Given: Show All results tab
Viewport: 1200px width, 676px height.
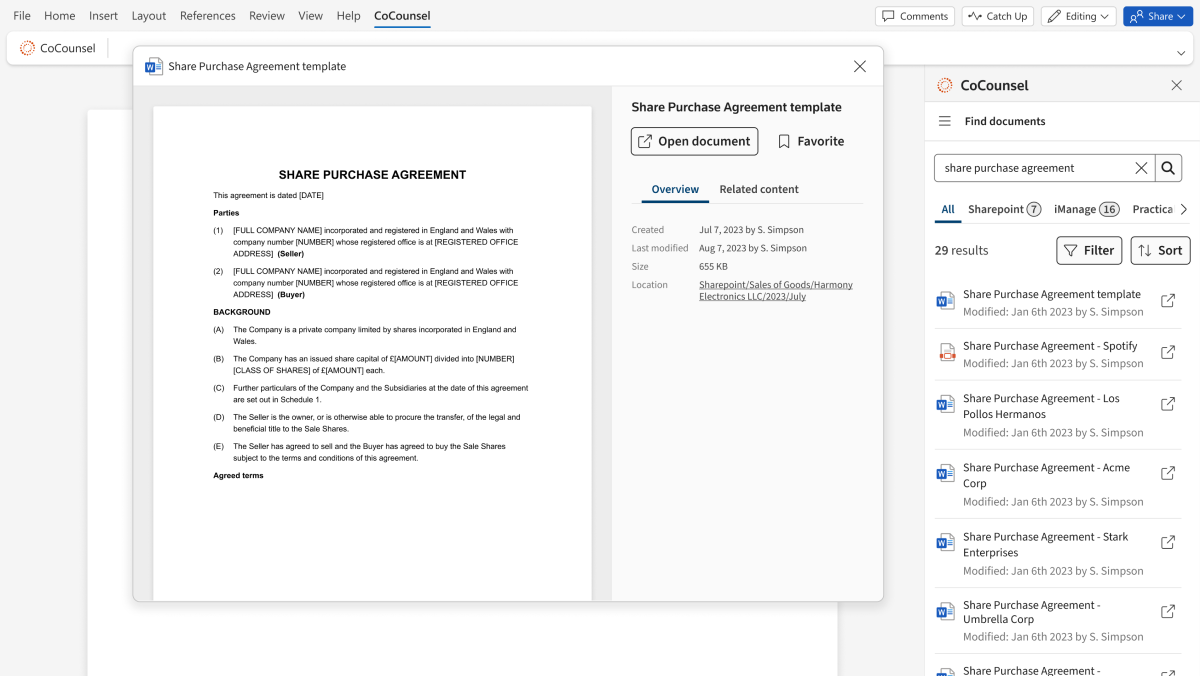Looking at the screenshot, I should pyautogui.click(x=948, y=209).
